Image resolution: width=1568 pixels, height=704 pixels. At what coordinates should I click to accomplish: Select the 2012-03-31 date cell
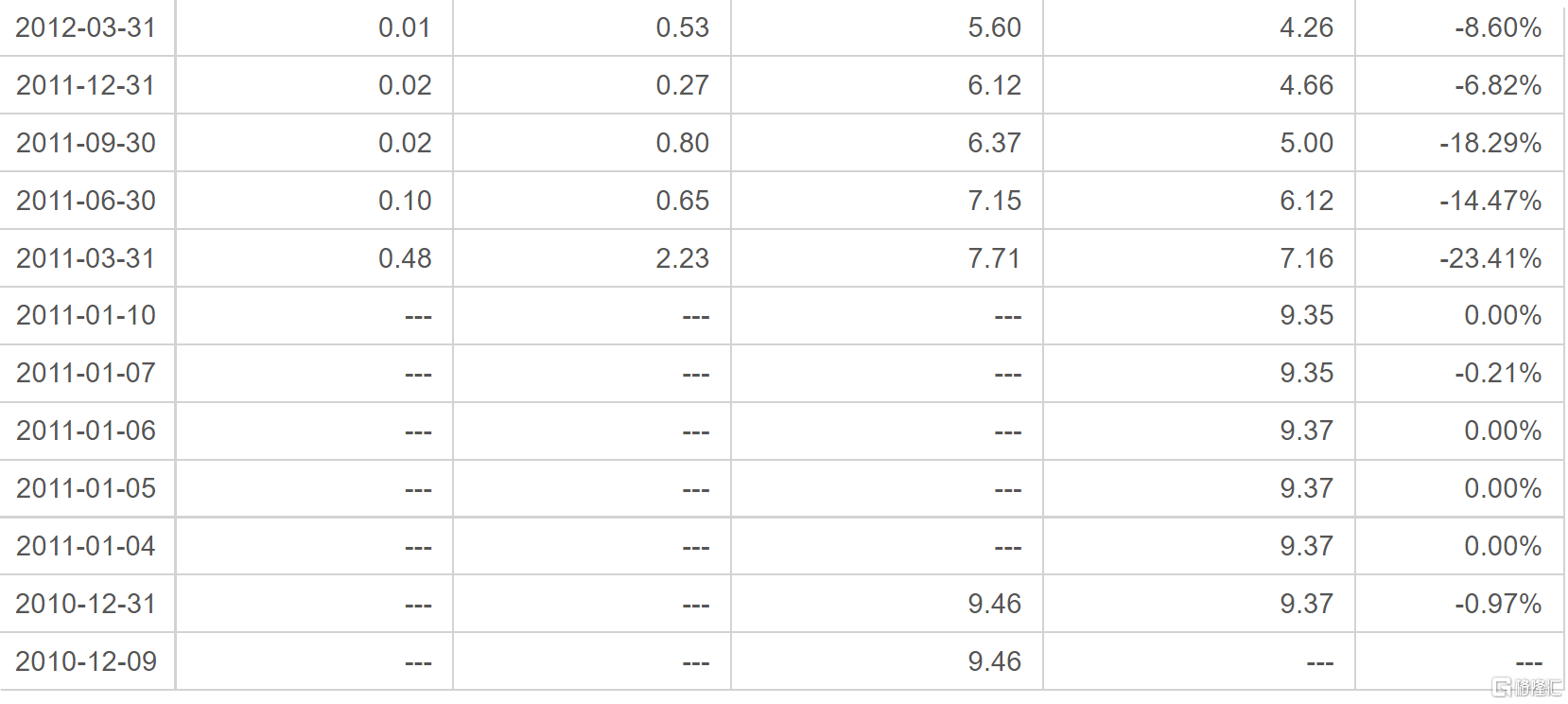click(86, 27)
